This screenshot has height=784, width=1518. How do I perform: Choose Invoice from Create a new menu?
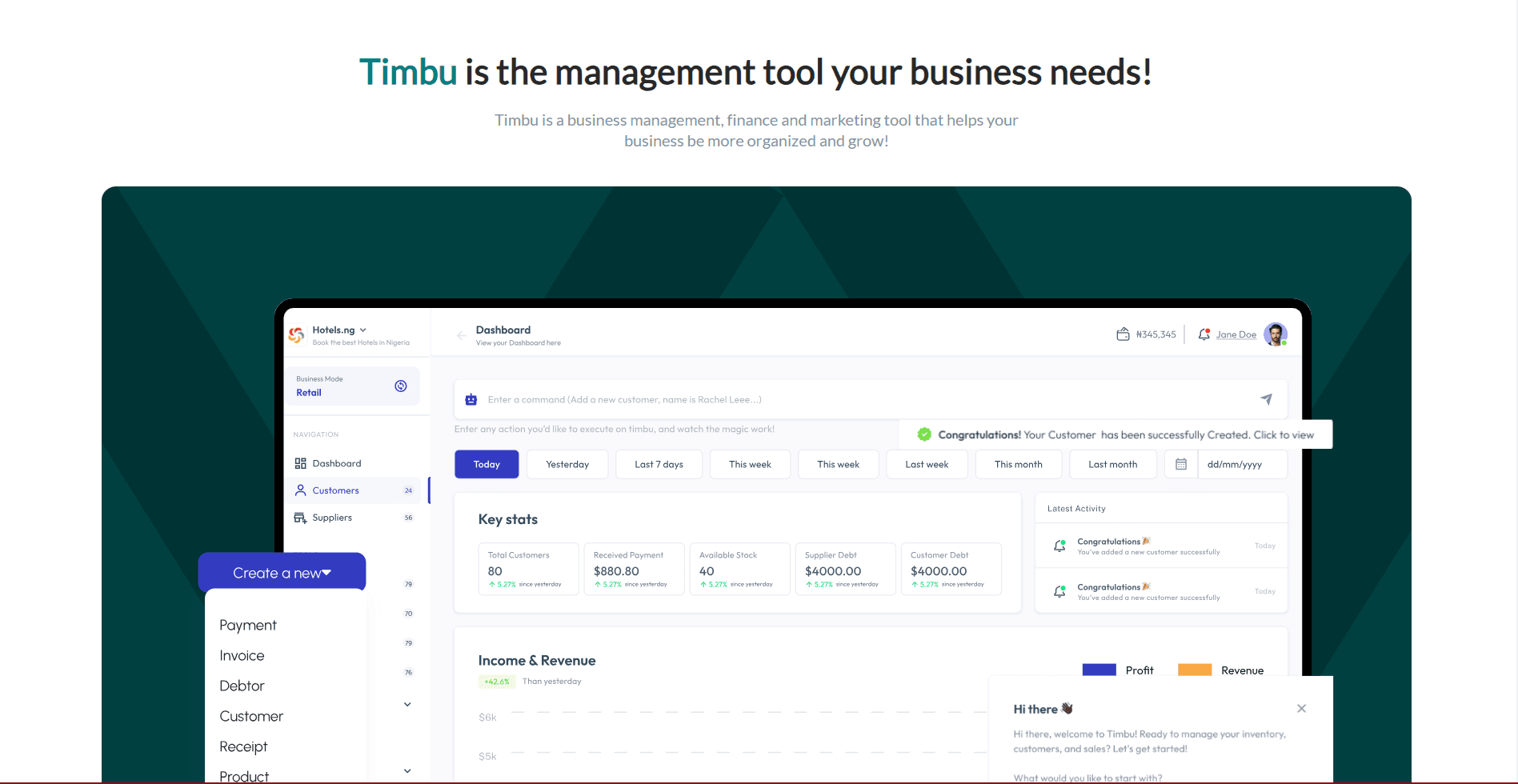pyautogui.click(x=242, y=655)
